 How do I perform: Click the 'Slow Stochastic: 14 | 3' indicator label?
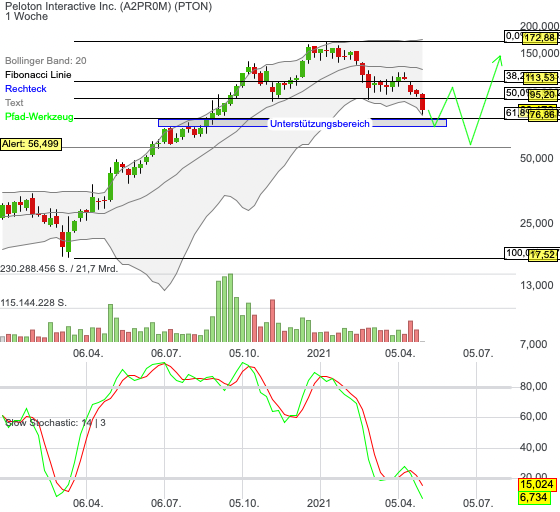(x=55, y=423)
